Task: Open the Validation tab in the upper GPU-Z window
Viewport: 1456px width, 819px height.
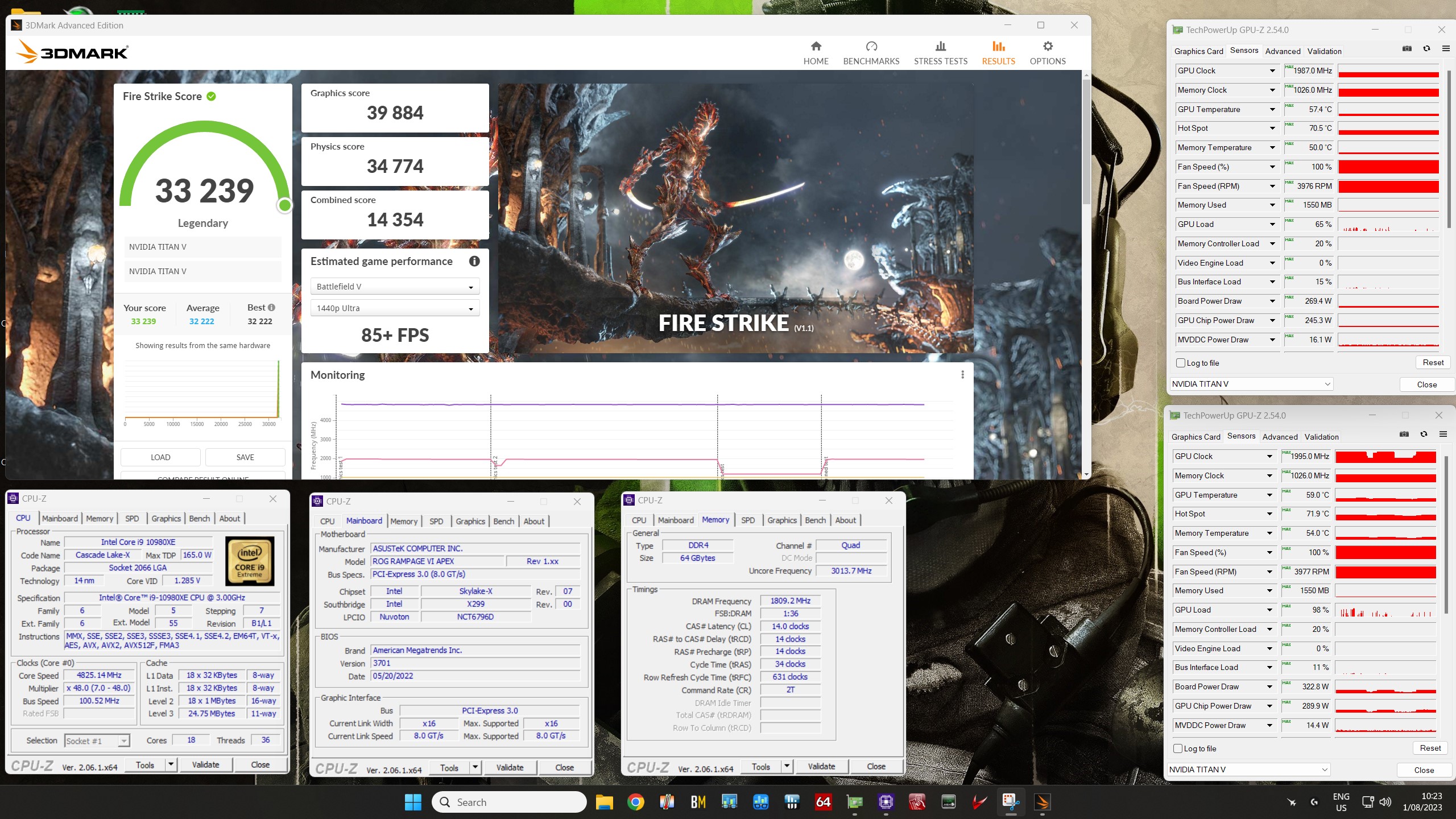Action: click(x=1324, y=51)
